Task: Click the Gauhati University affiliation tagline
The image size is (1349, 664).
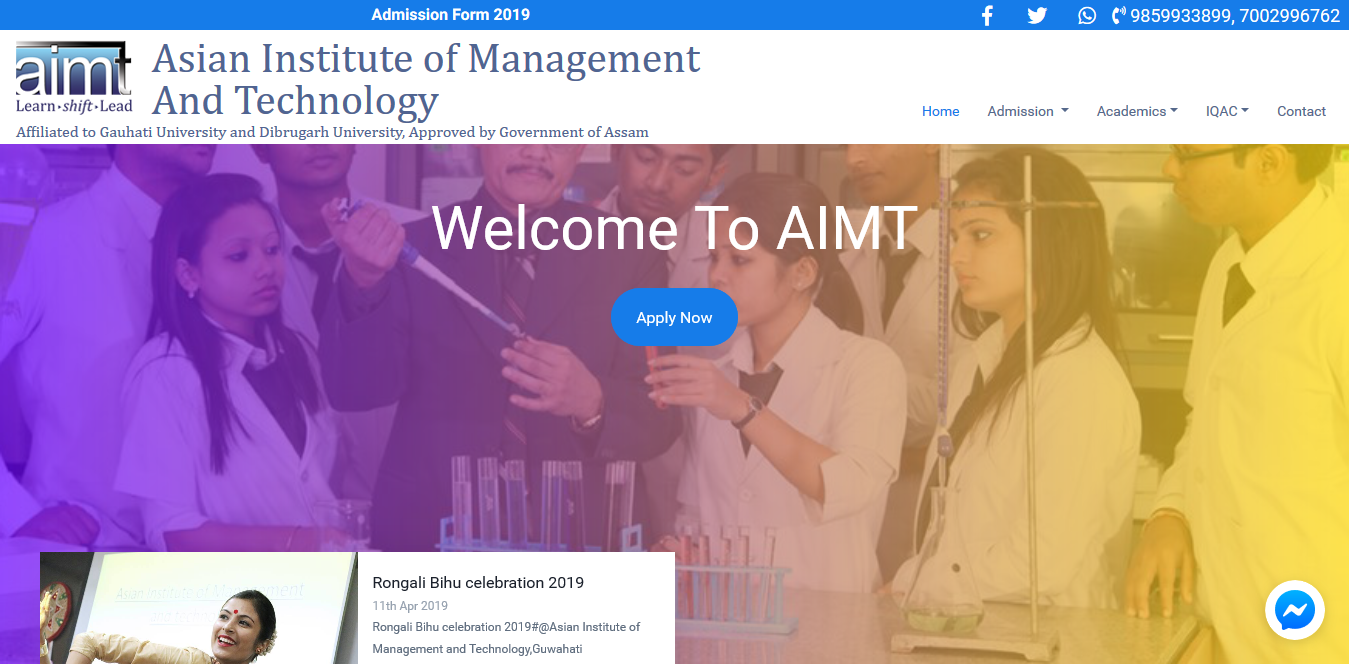Action: 332,132
